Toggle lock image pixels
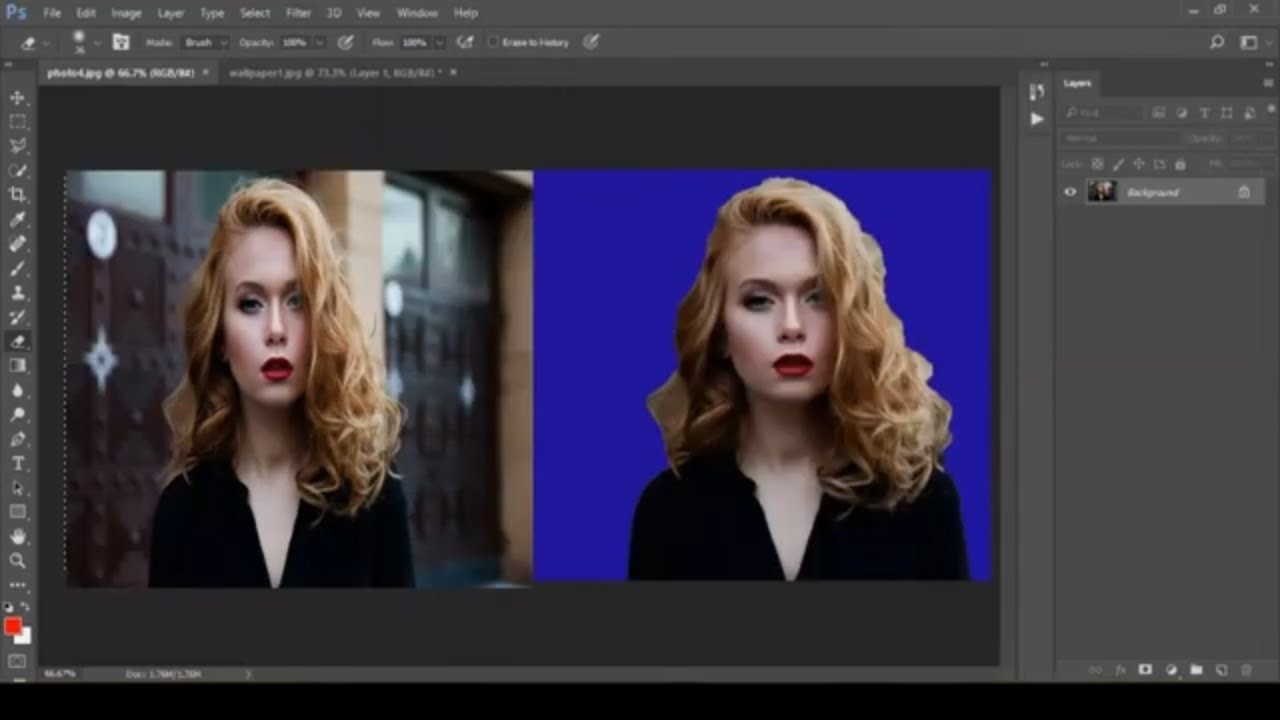 pos(1118,164)
